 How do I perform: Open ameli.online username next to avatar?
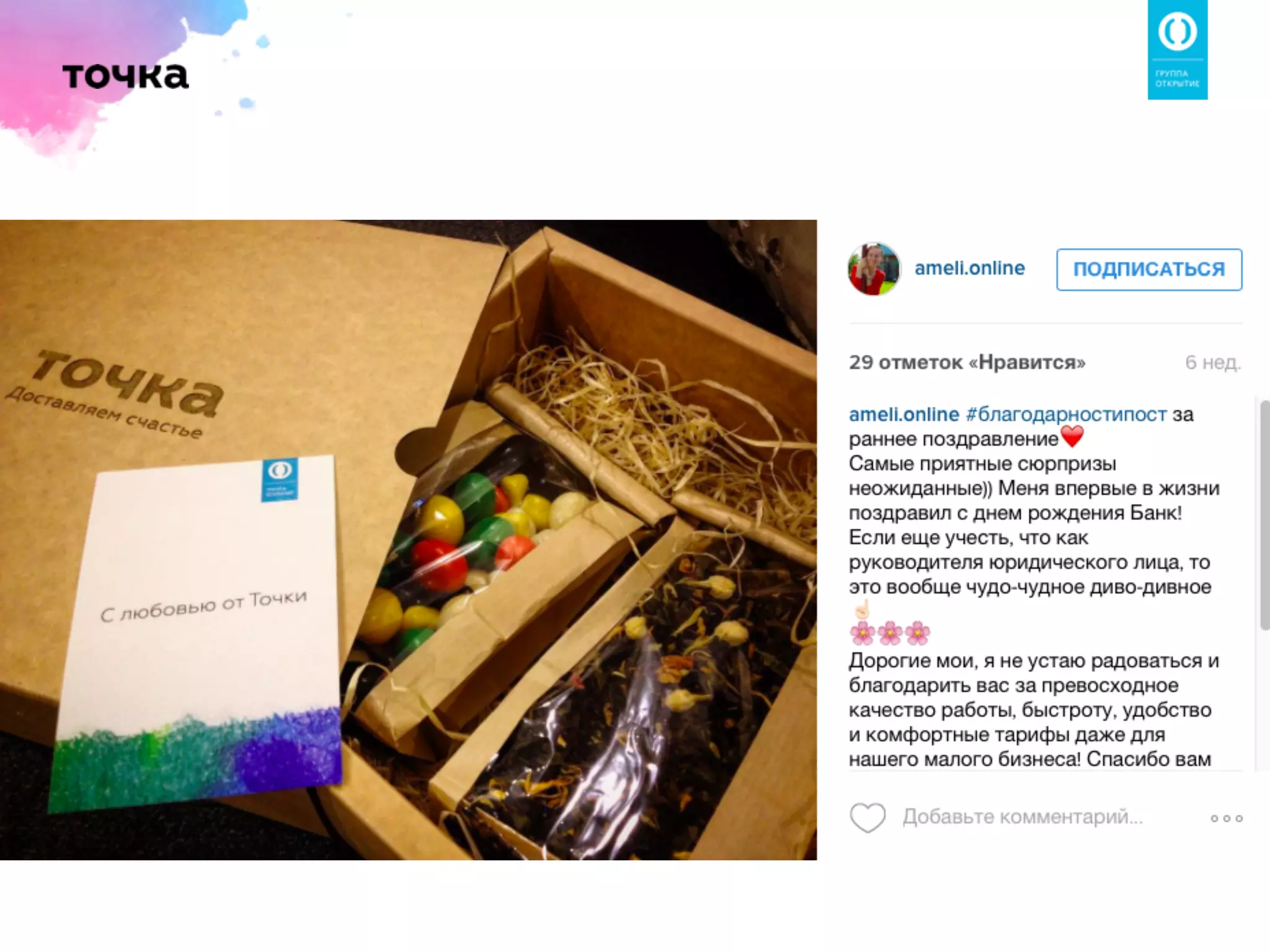[970, 268]
